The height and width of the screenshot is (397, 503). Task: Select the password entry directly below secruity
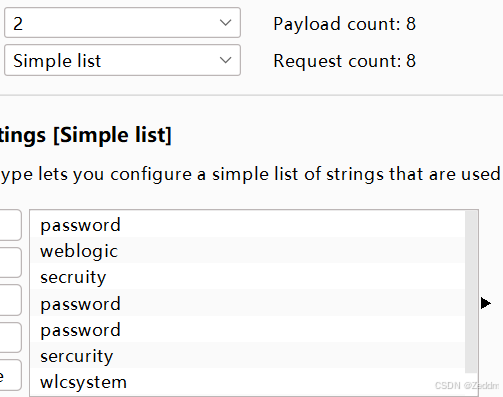pos(247,303)
